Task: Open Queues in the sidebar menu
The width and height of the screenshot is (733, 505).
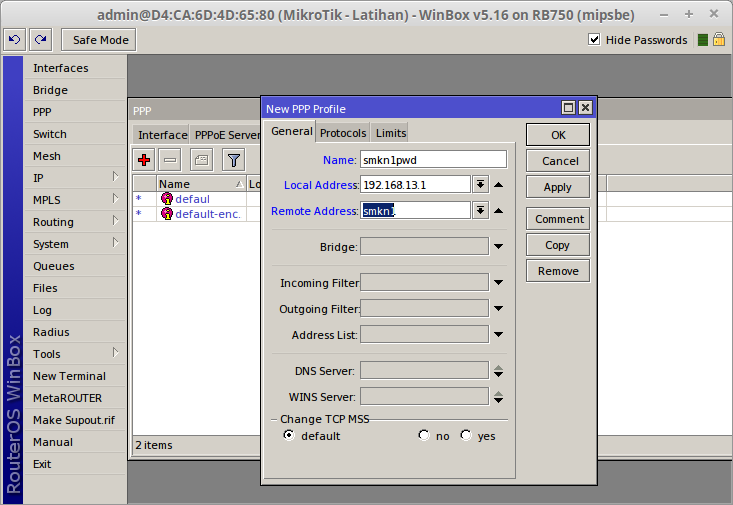Action: [75, 266]
